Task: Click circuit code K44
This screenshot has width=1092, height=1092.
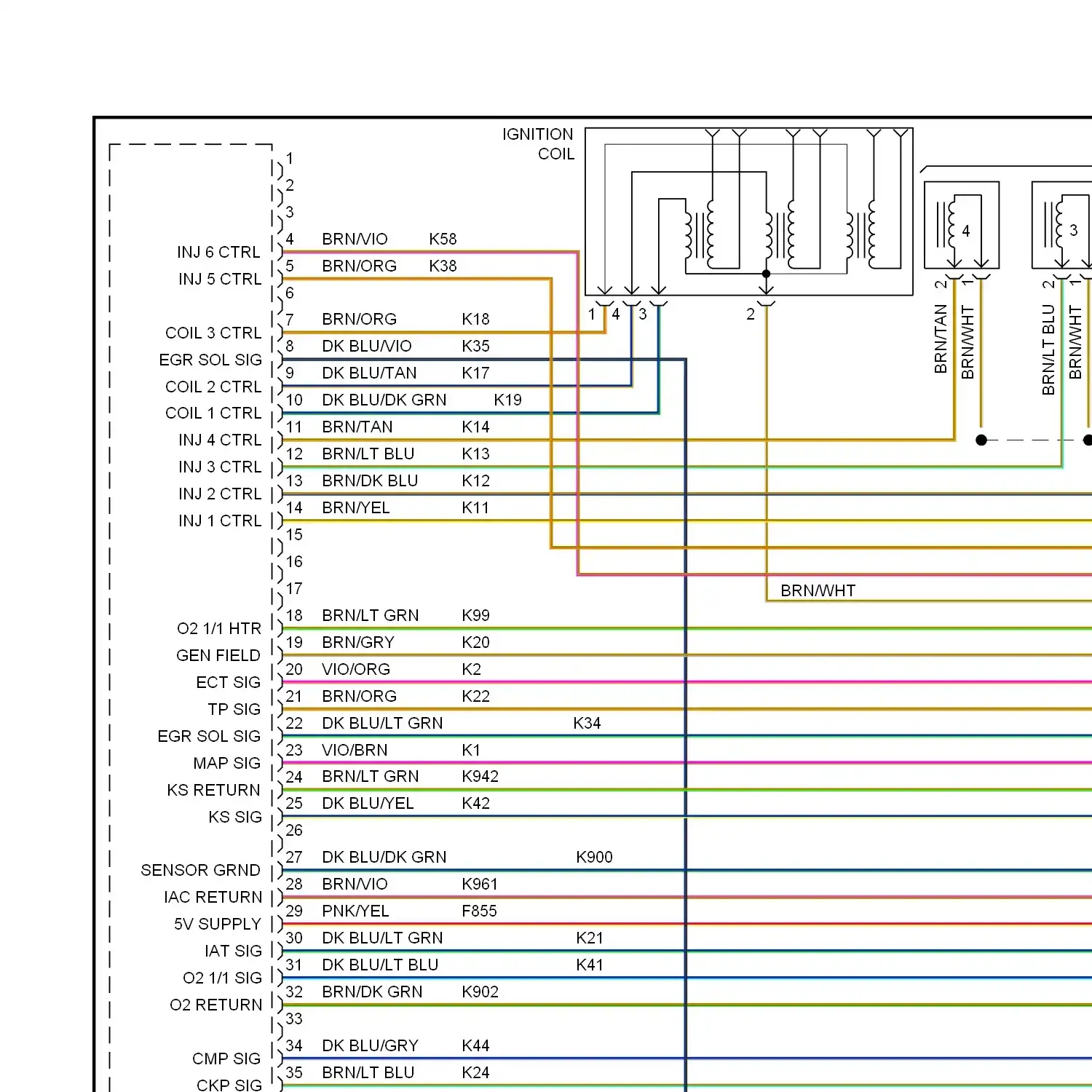Action: tap(475, 1045)
